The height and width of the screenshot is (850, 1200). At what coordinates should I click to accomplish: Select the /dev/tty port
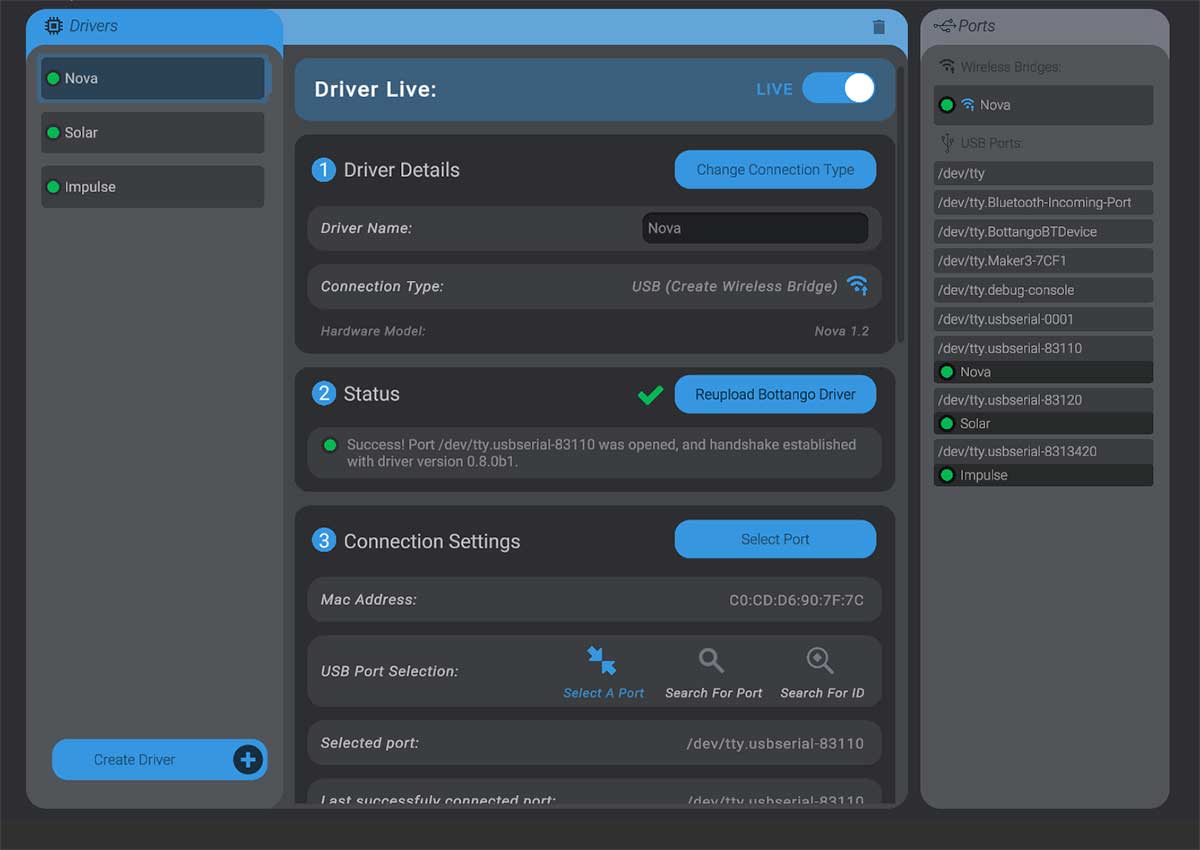pyautogui.click(x=1043, y=174)
